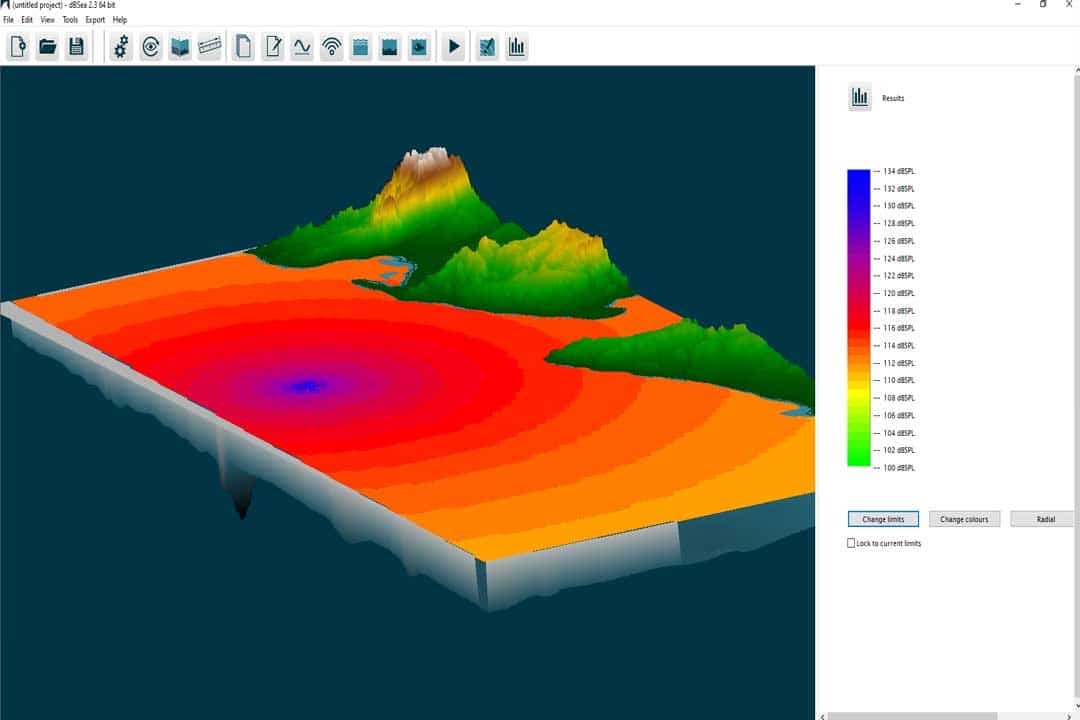Click the Change limits button

883,519
